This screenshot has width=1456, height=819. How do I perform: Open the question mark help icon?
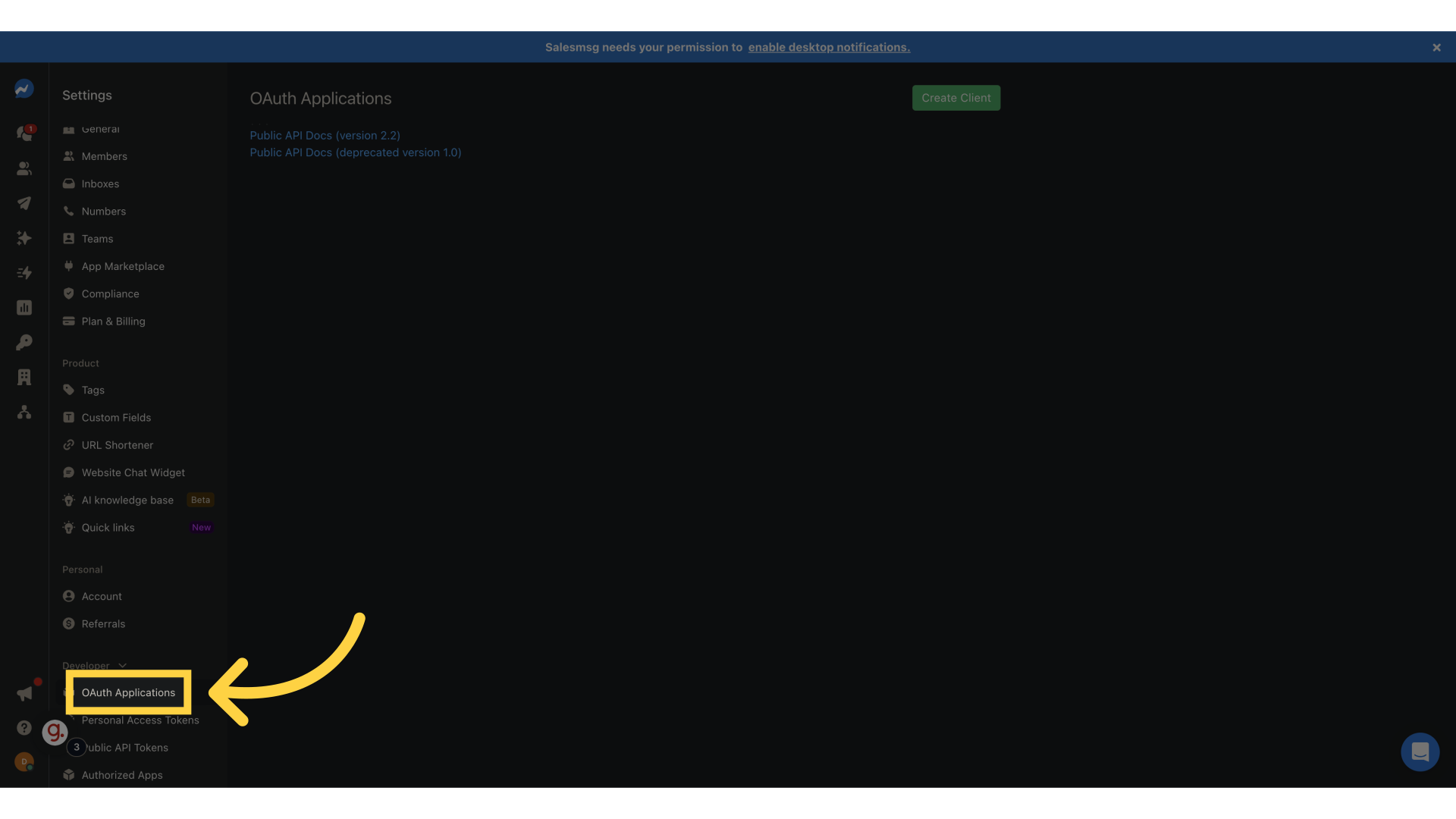[24, 728]
